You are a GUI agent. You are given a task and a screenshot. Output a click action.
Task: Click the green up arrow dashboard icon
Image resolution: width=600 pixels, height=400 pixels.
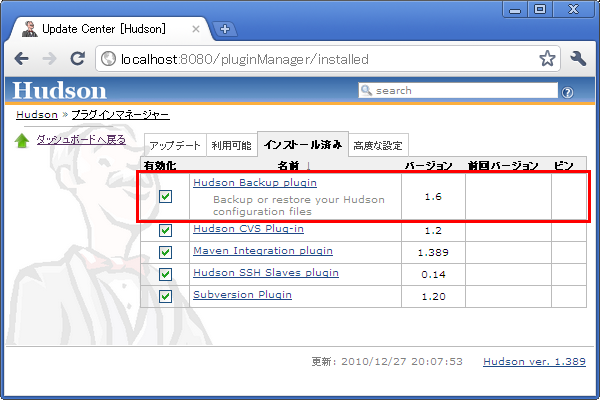(22, 140)
